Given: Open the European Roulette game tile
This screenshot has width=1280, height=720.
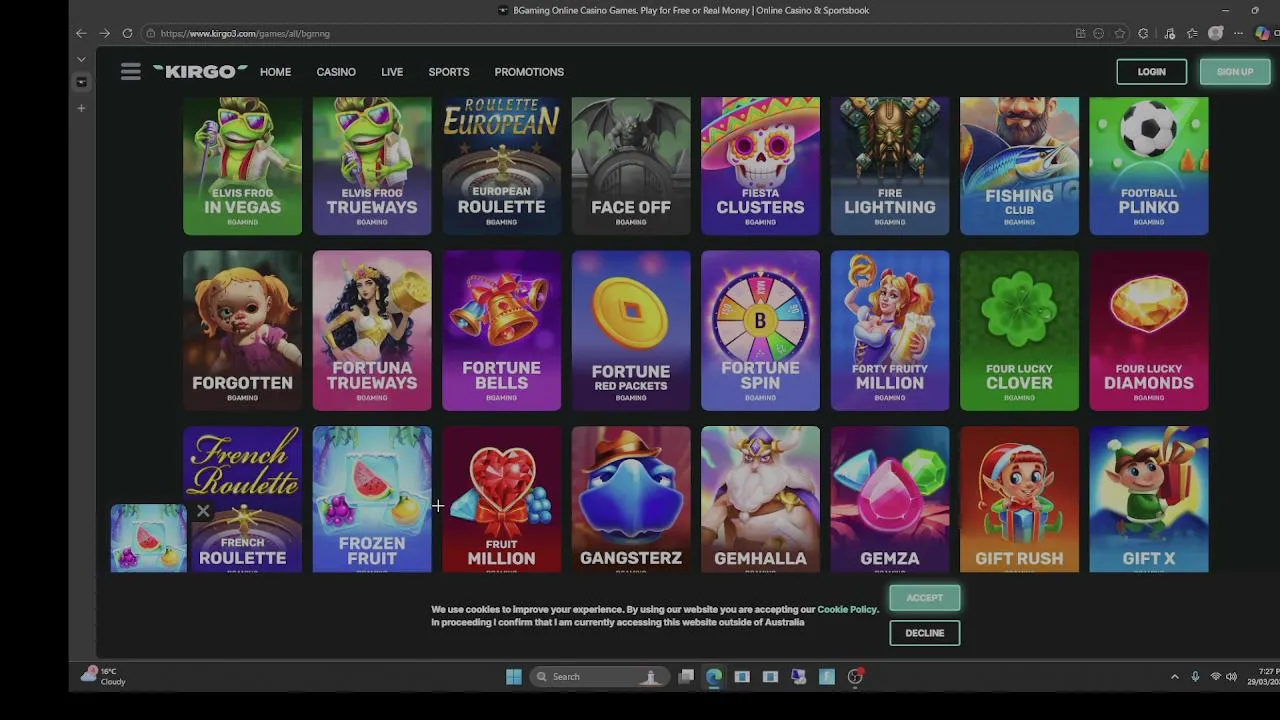Looking at the screenshot, I should coord(501,166).
